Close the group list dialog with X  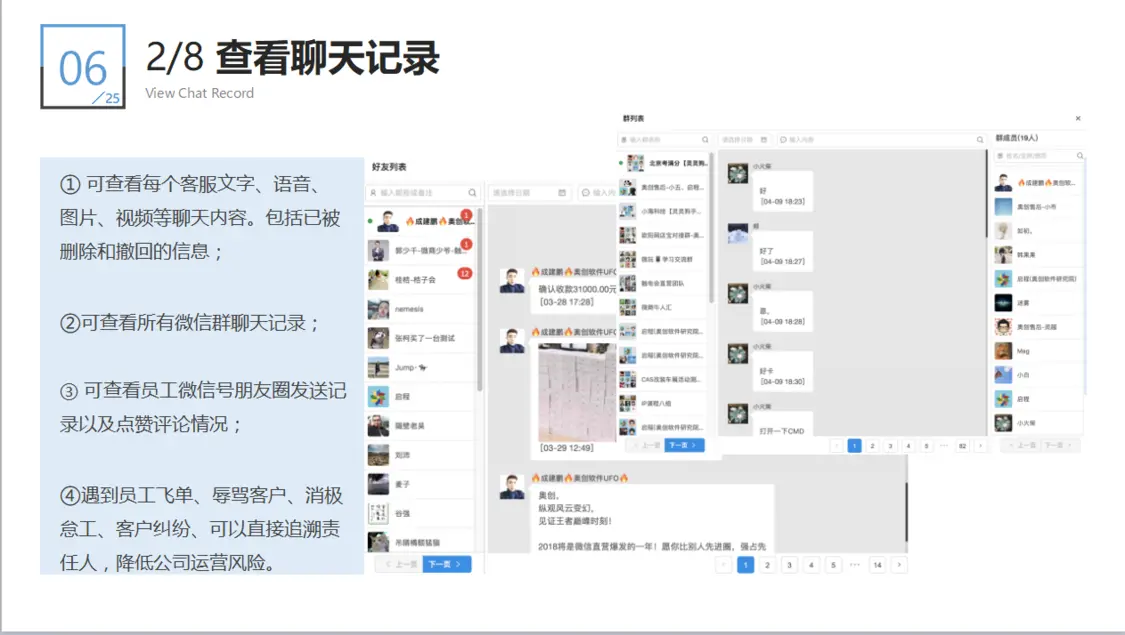pyautogui.click(x=1078, y=119)
